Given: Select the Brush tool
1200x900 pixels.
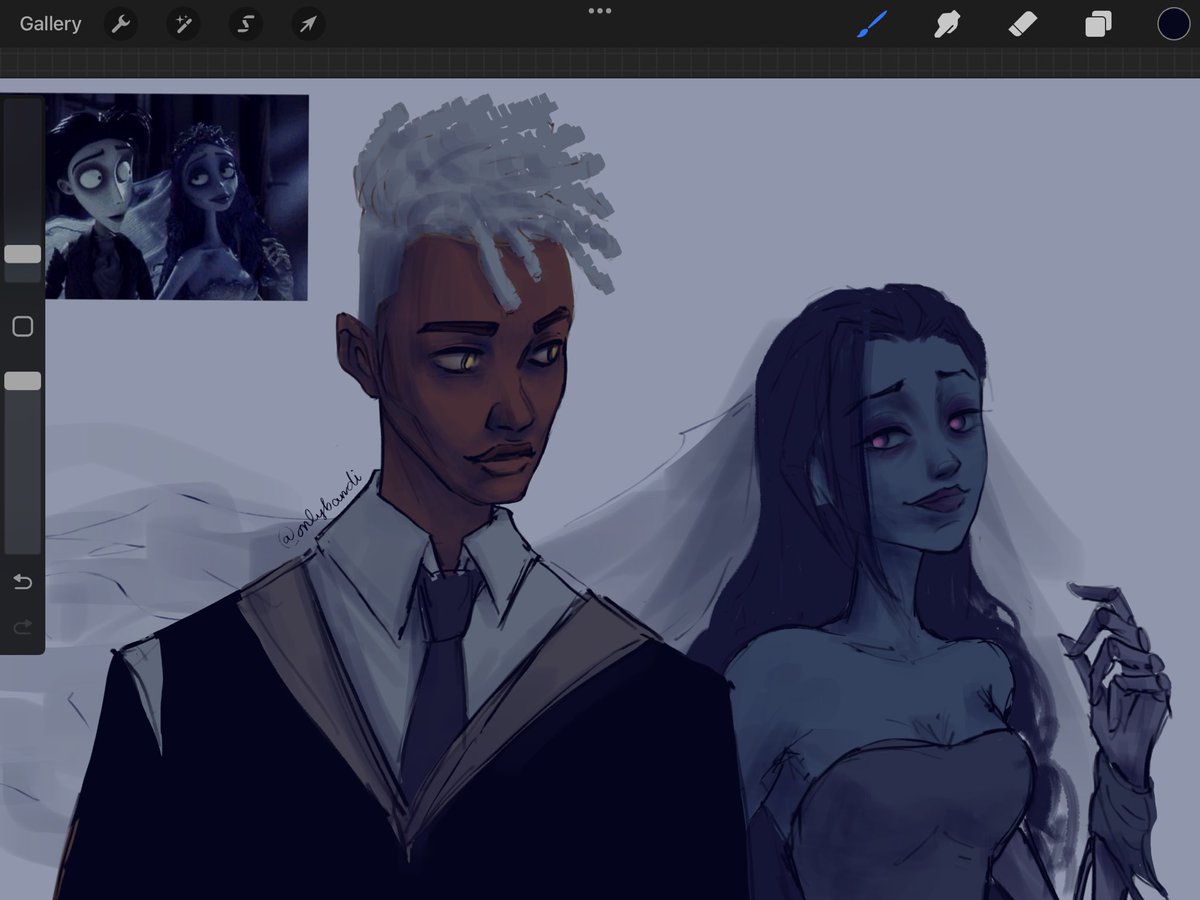Looking at the screenshot, I should 872,24.
